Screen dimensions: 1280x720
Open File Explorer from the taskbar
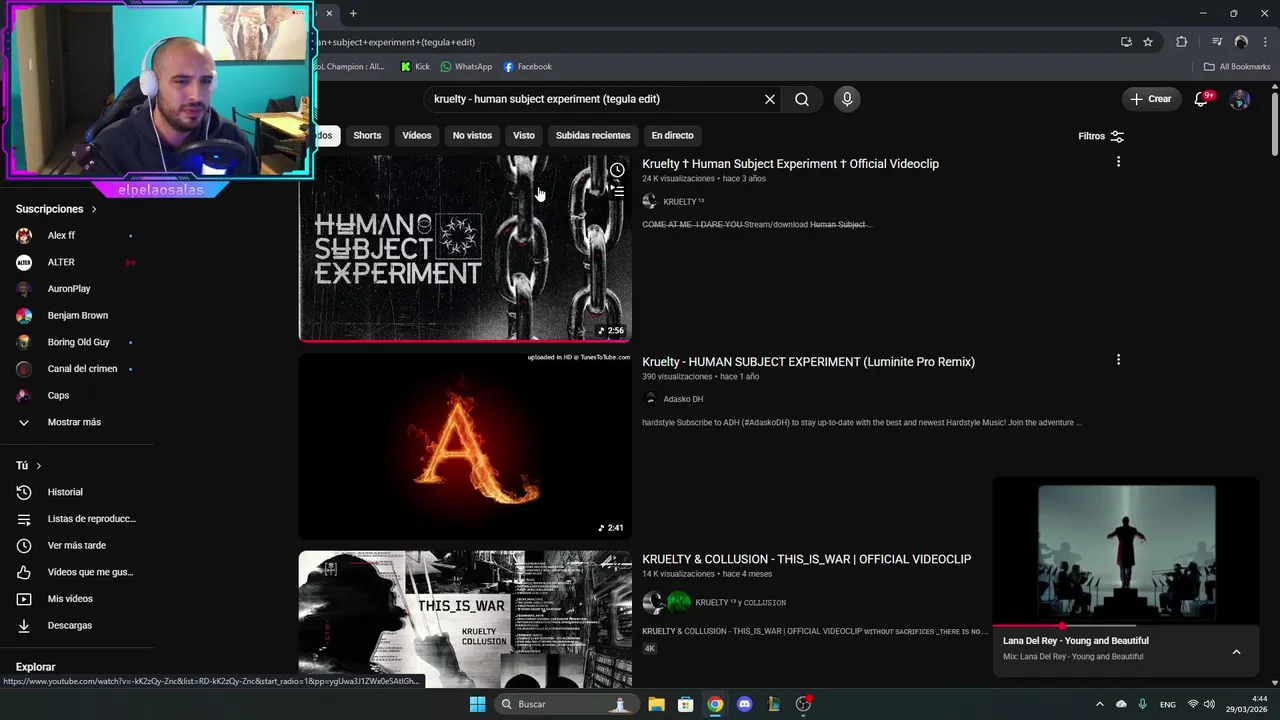click(x=656, y=704)
